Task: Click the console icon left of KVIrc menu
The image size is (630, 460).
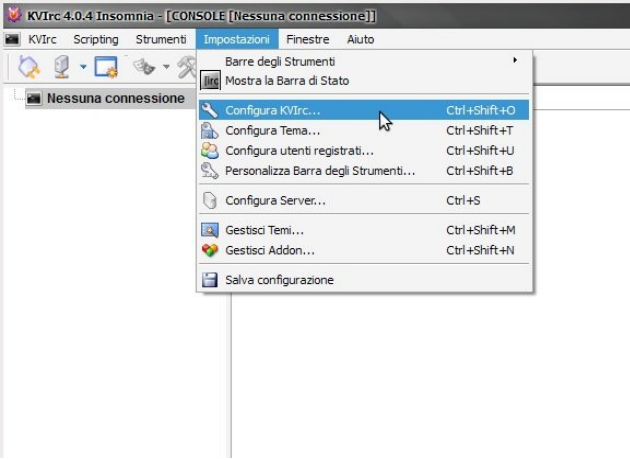Action: (x=12, y=39)
